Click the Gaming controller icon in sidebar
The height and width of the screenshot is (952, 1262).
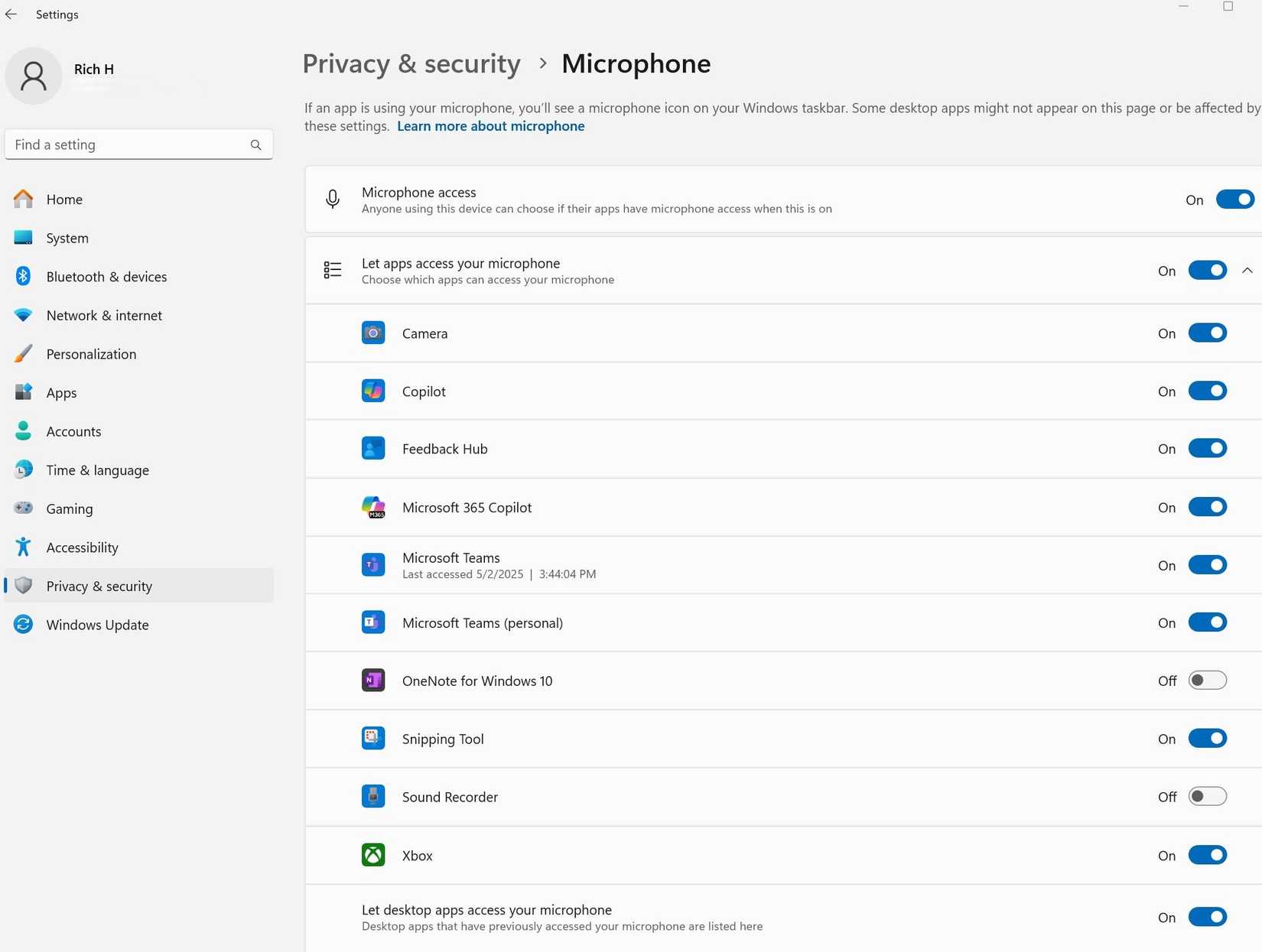(x=23, y=508)
